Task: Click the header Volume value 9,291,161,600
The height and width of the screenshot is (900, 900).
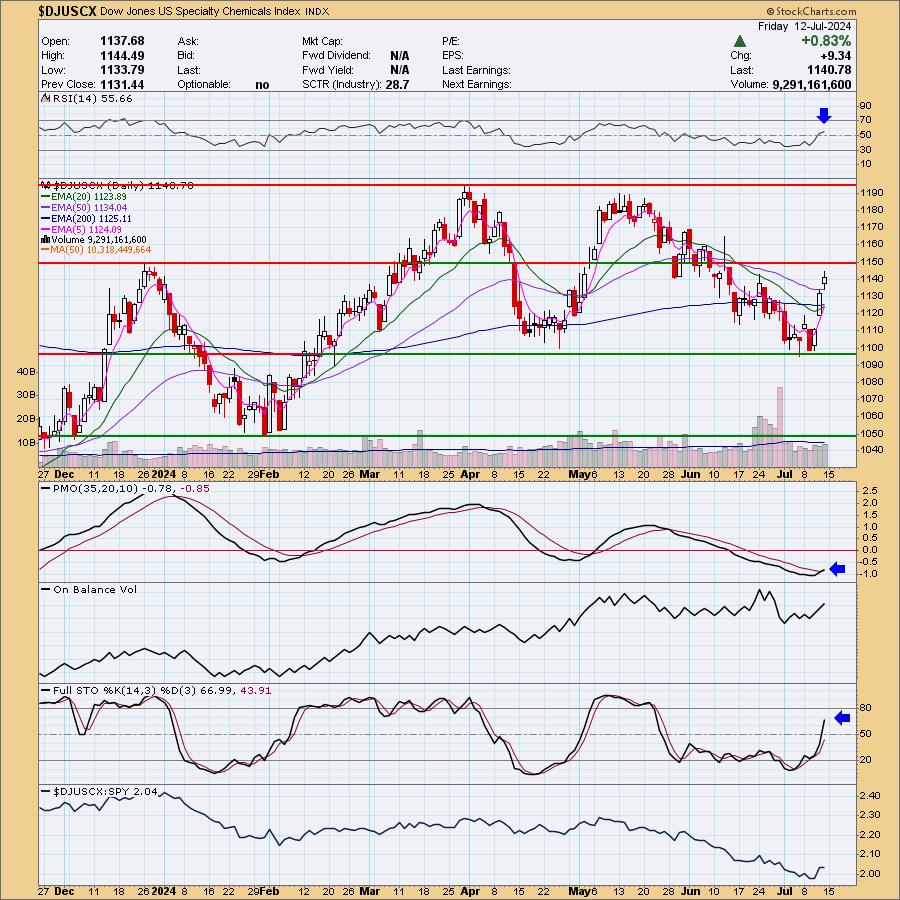Action: click(812, 84)
